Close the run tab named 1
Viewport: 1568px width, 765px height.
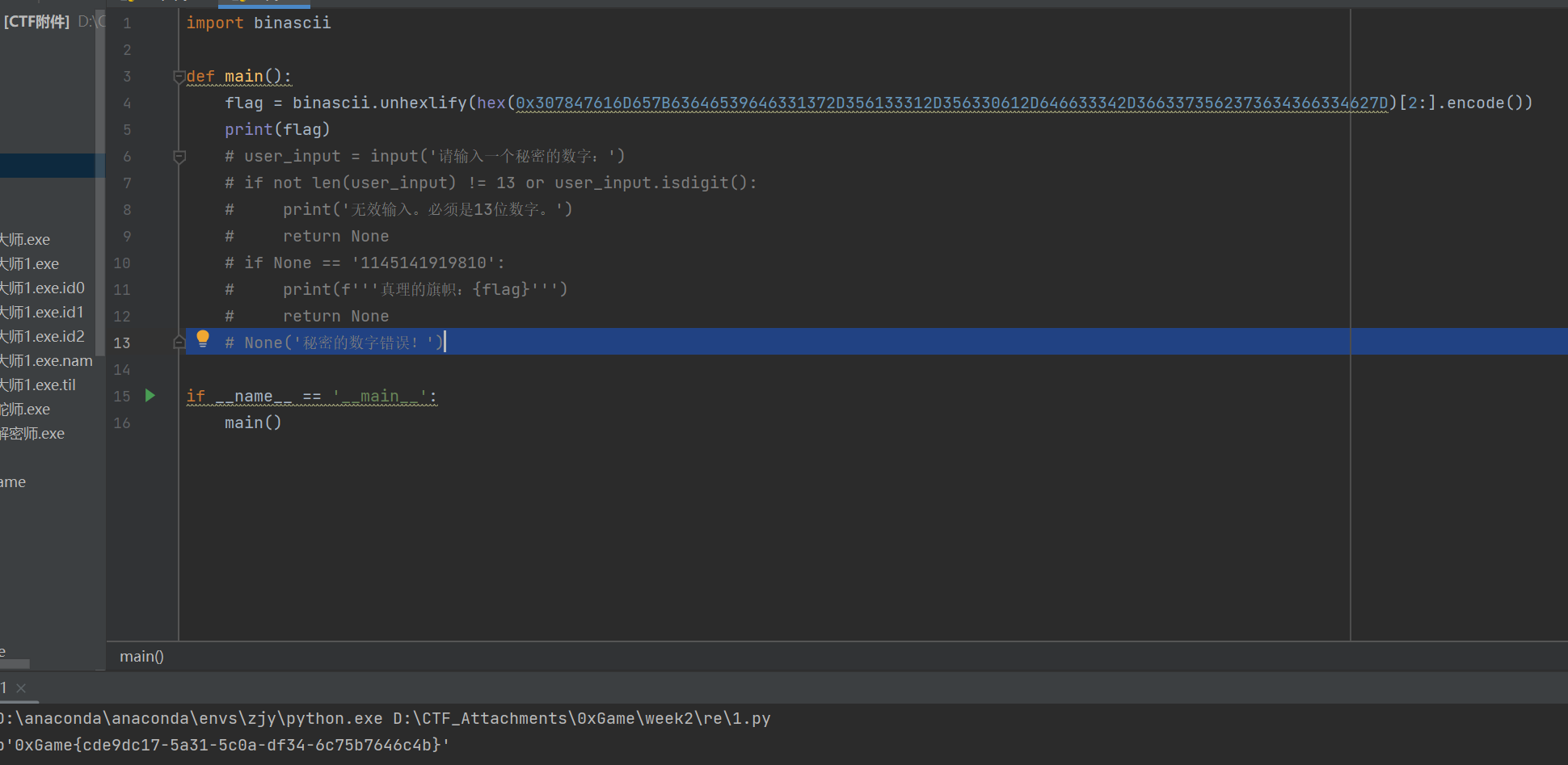pos(21,688)
